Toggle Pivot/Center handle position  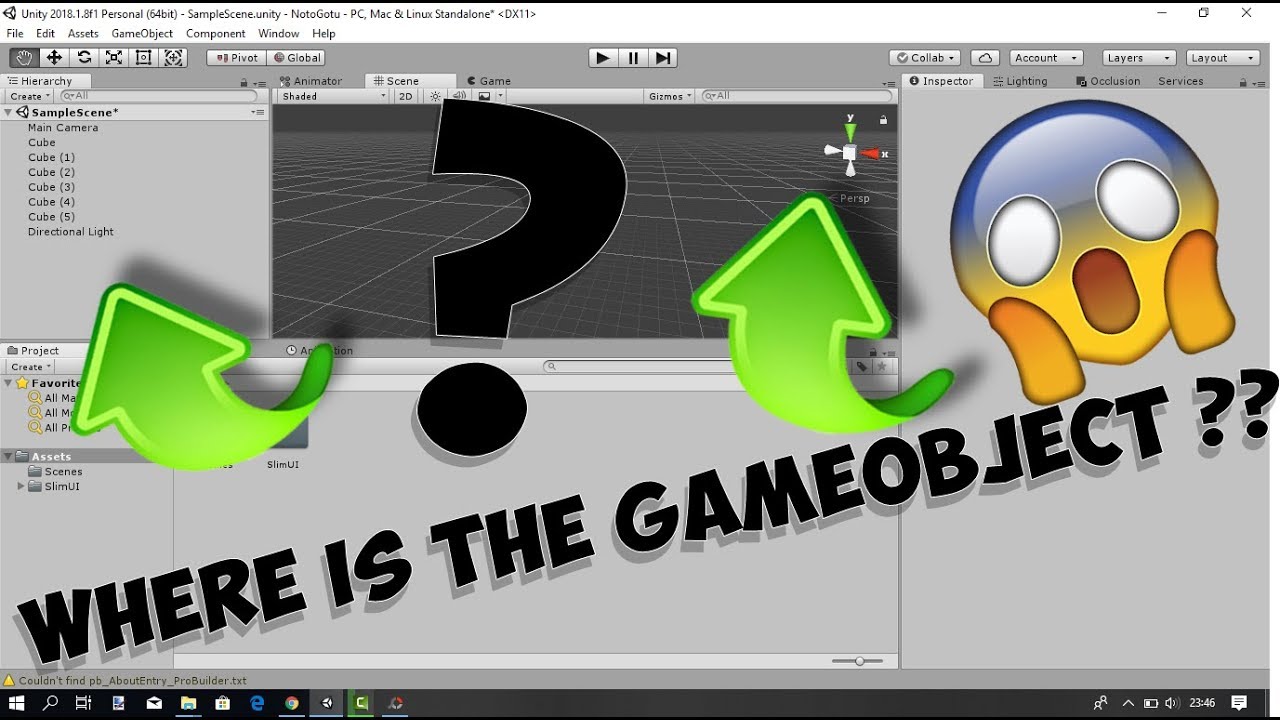point(237,58)
